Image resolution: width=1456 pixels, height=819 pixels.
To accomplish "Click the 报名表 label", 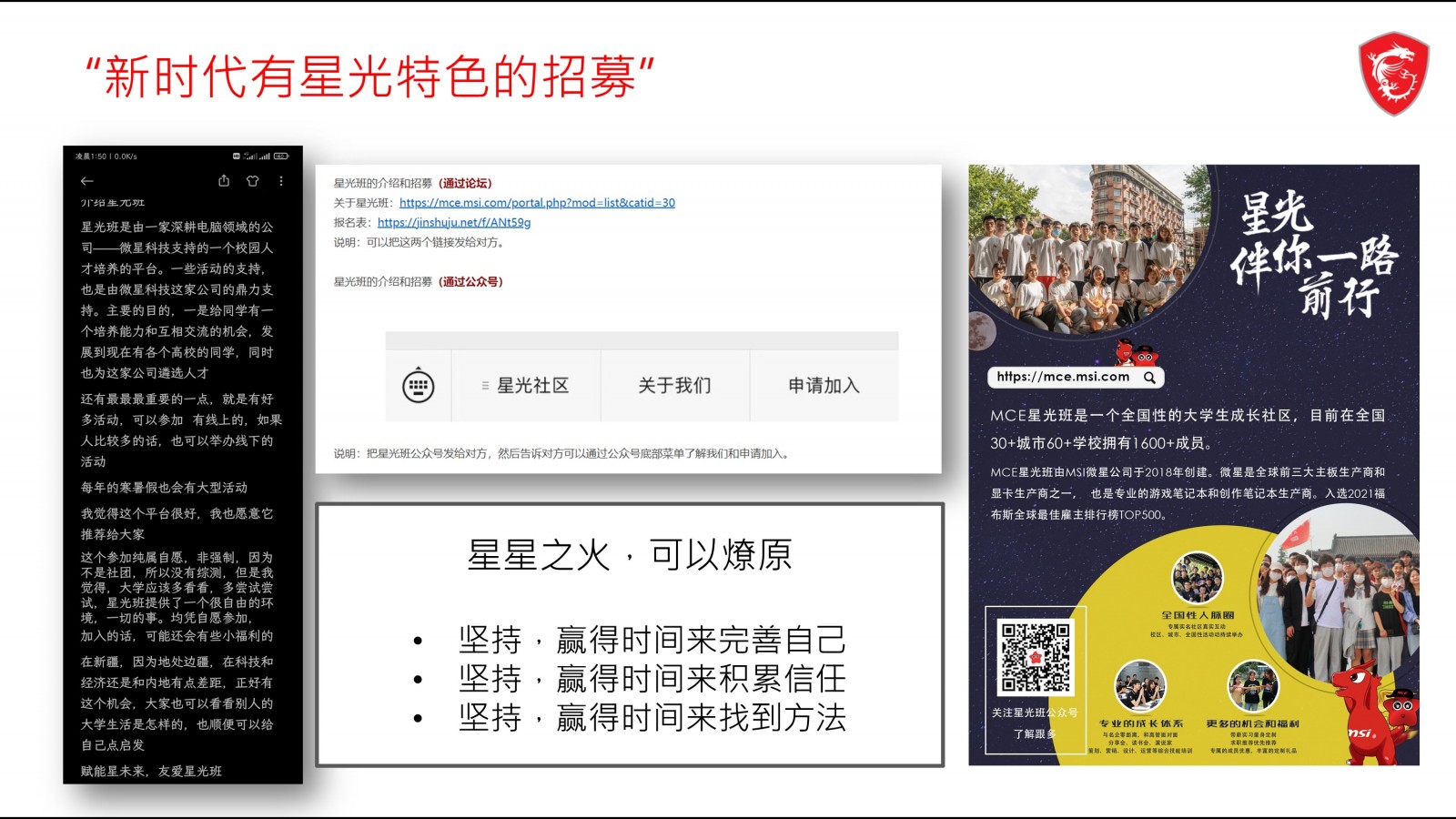I will click(353, 222).
